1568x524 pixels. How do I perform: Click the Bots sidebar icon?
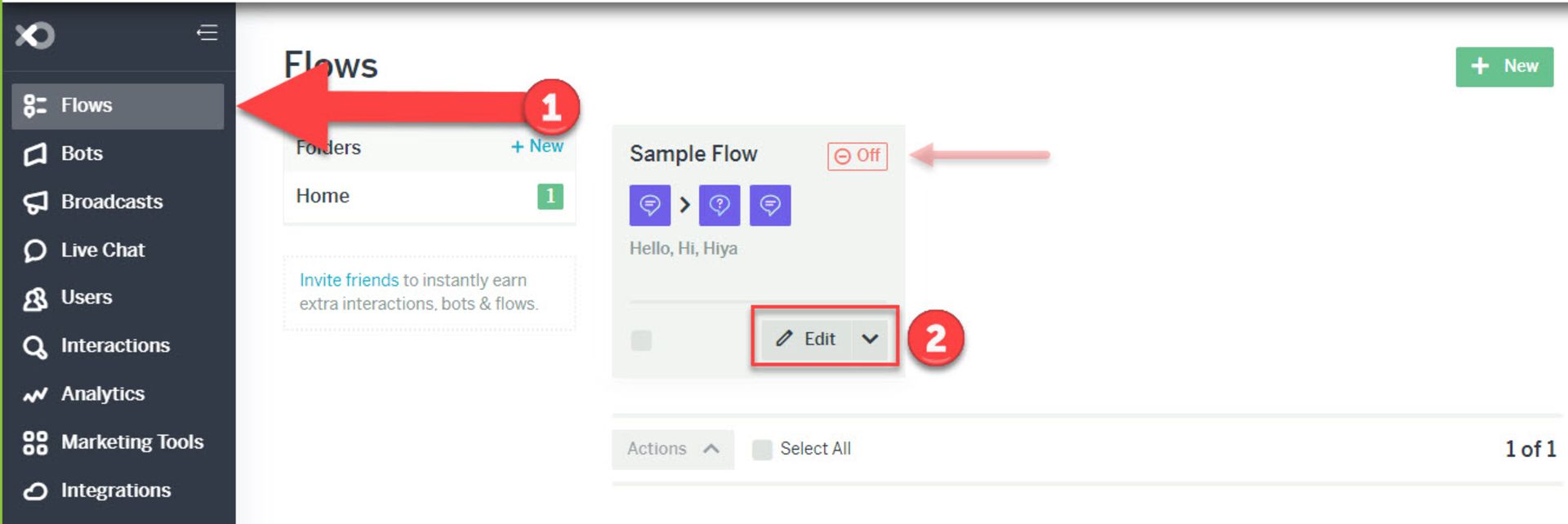35,154
